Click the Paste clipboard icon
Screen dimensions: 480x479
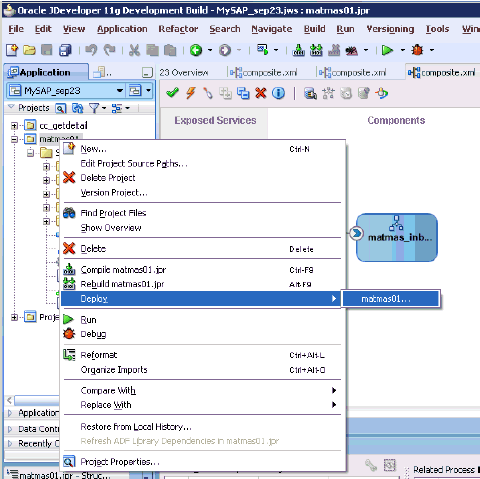pyautogui.click(x=170, y=50)
